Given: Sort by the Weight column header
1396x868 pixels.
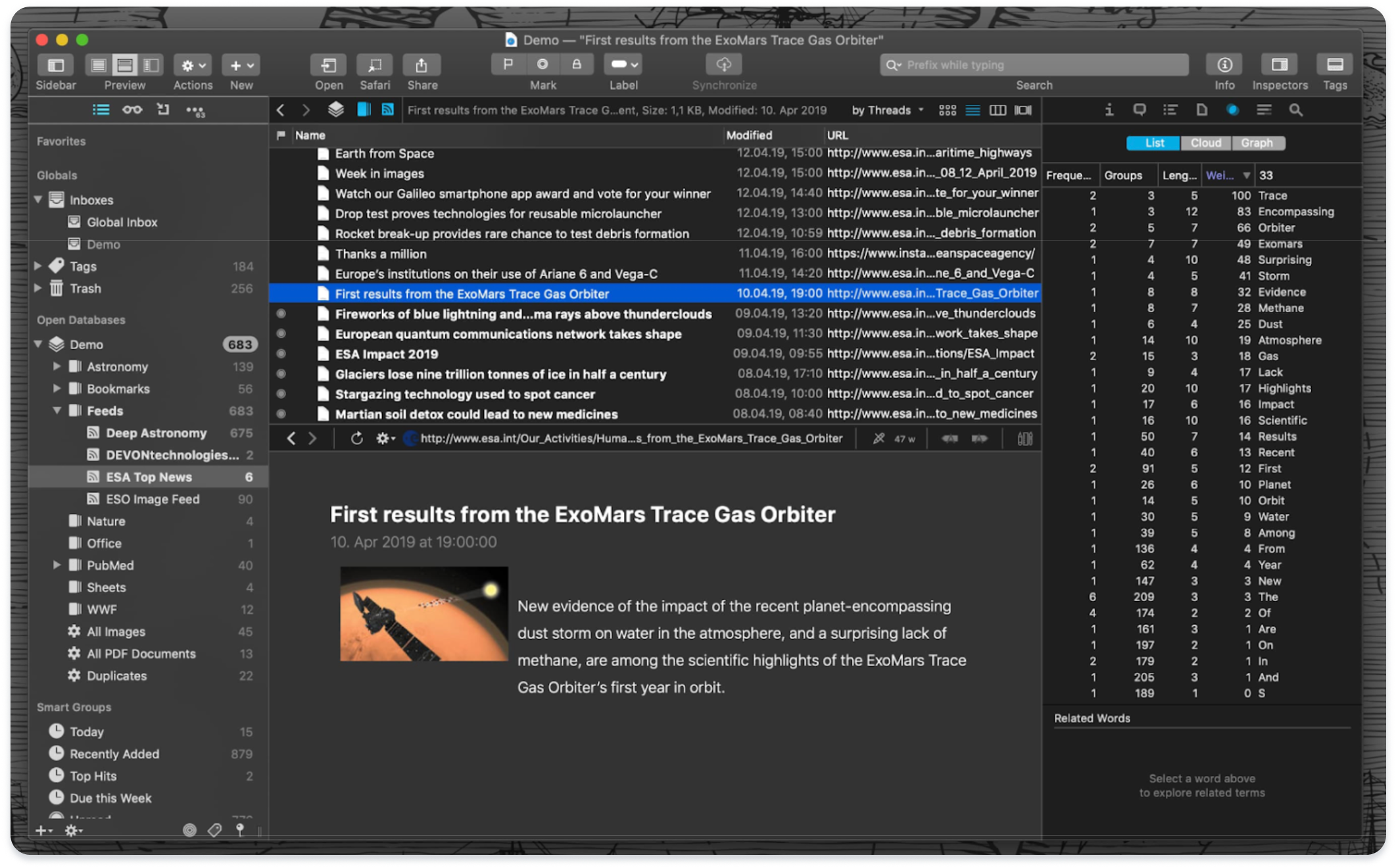Looking at the screenshot, I should pyautogui.click(x=1227, y=176).
